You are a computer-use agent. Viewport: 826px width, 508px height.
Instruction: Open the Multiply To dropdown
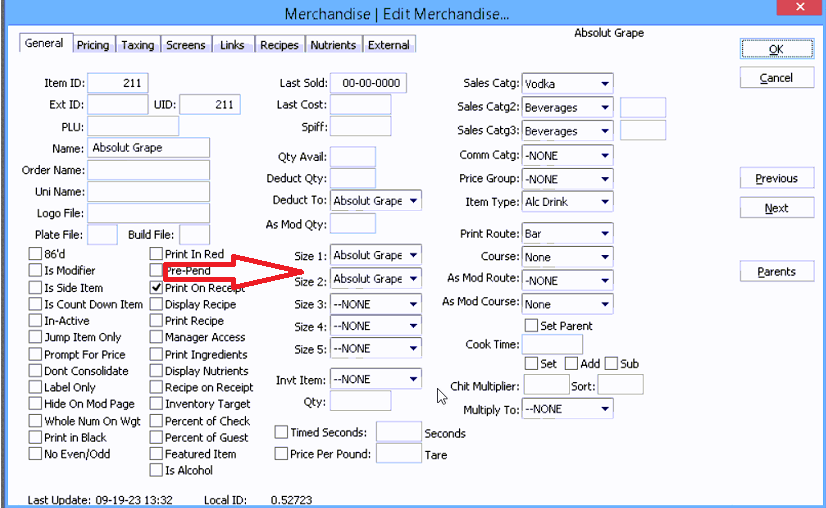(x=567, y=409)
